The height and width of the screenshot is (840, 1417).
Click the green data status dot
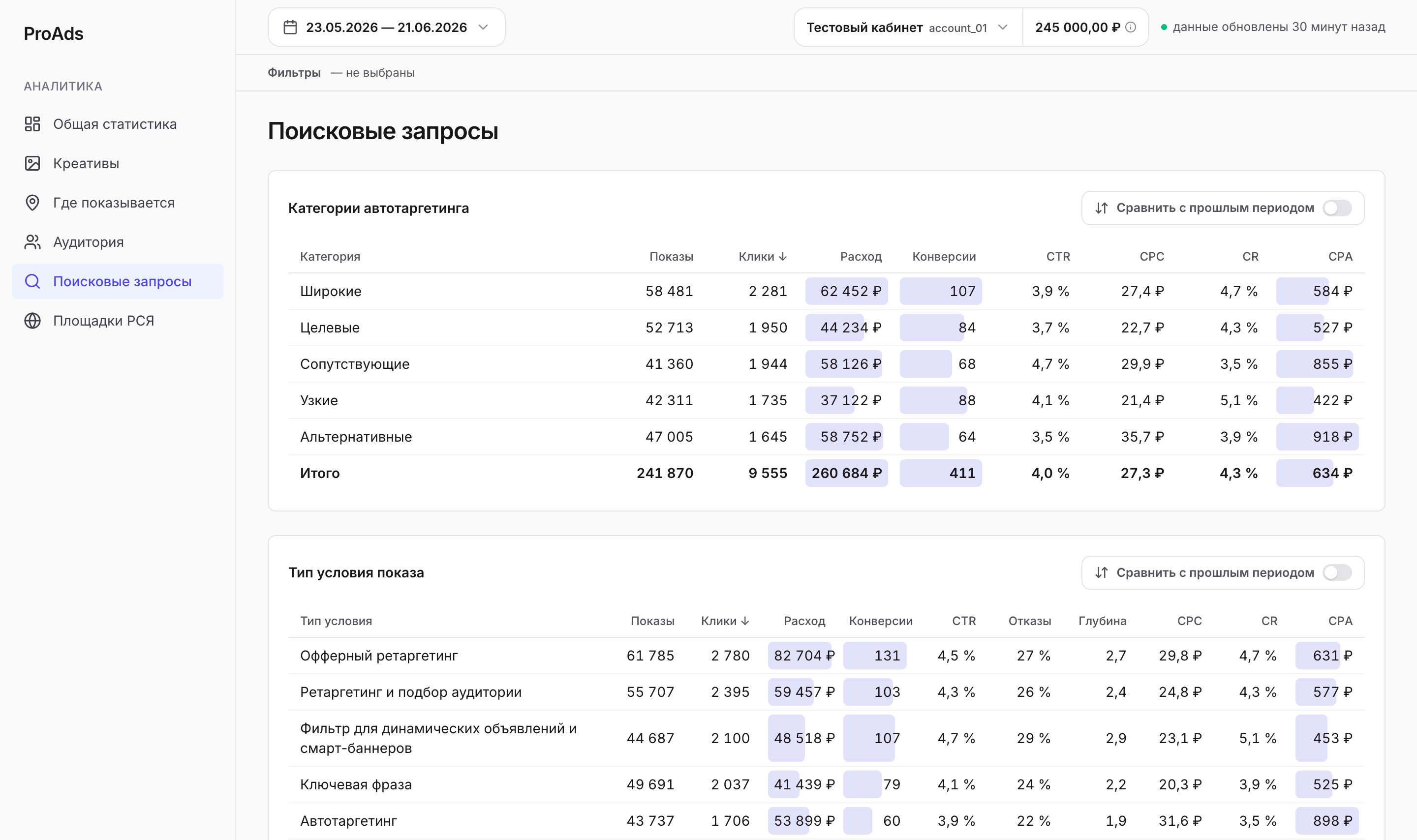[1164, 27]
